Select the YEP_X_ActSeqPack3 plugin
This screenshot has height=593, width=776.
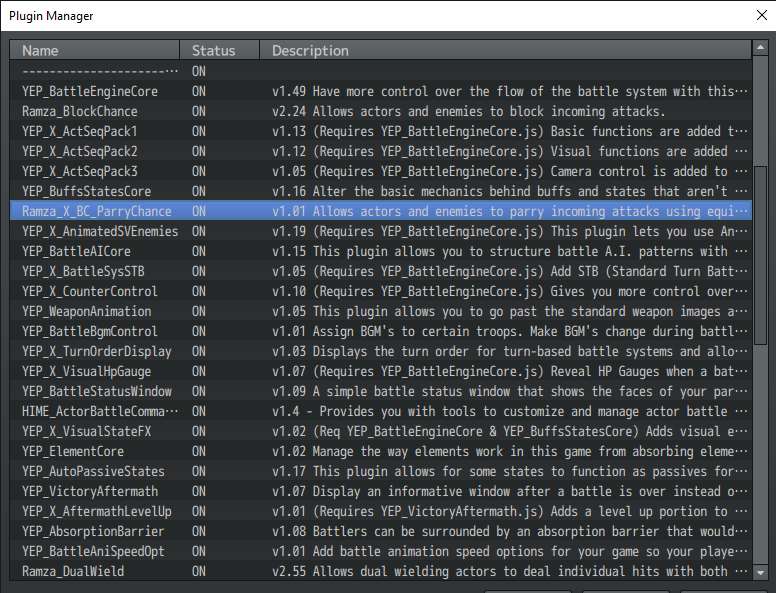pos(381,171)
